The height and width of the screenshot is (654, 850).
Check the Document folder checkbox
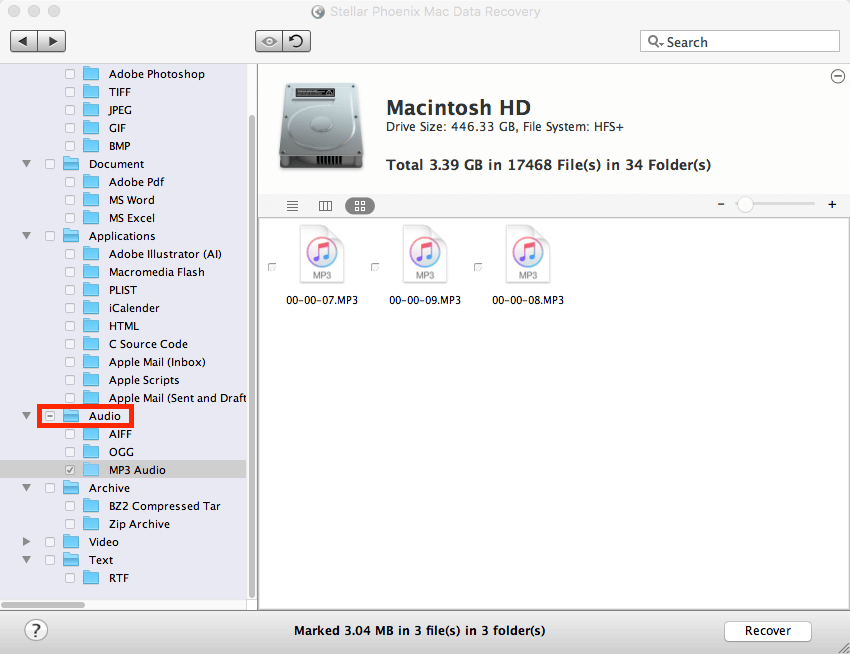pyautogui.click(x=50, y=164)
